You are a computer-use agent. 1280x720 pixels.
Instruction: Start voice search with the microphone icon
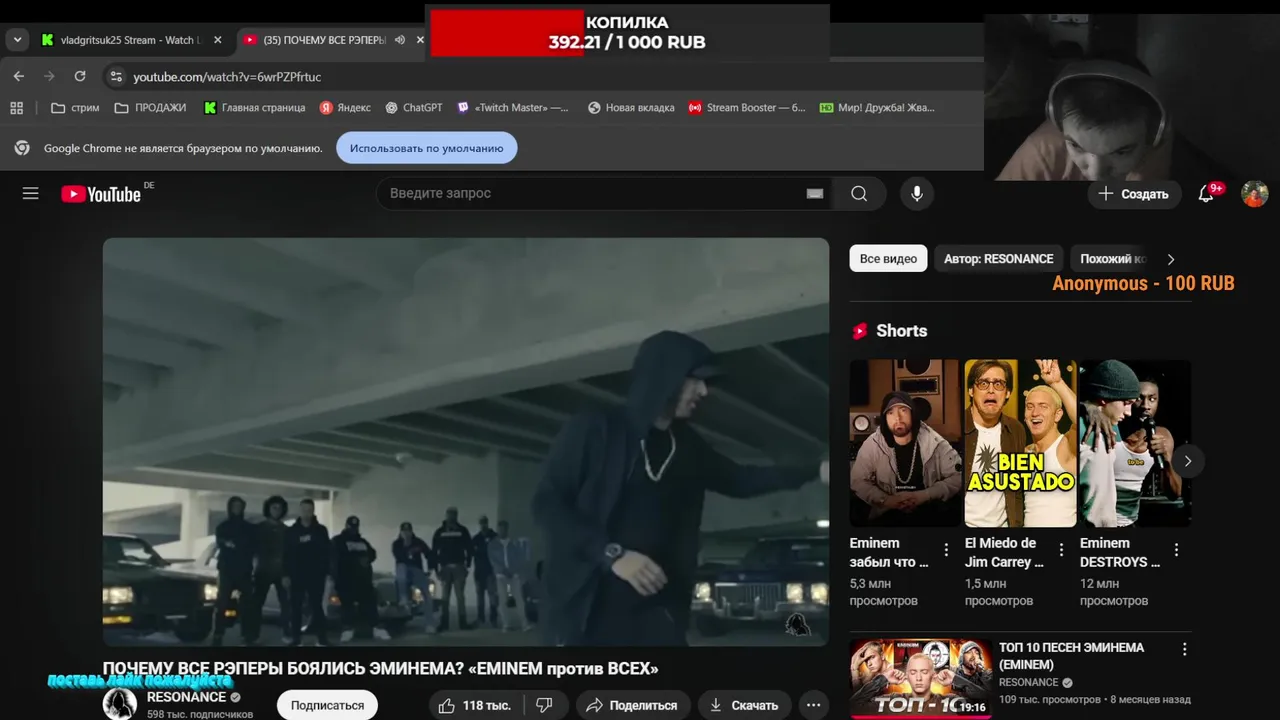pos(917,194)
